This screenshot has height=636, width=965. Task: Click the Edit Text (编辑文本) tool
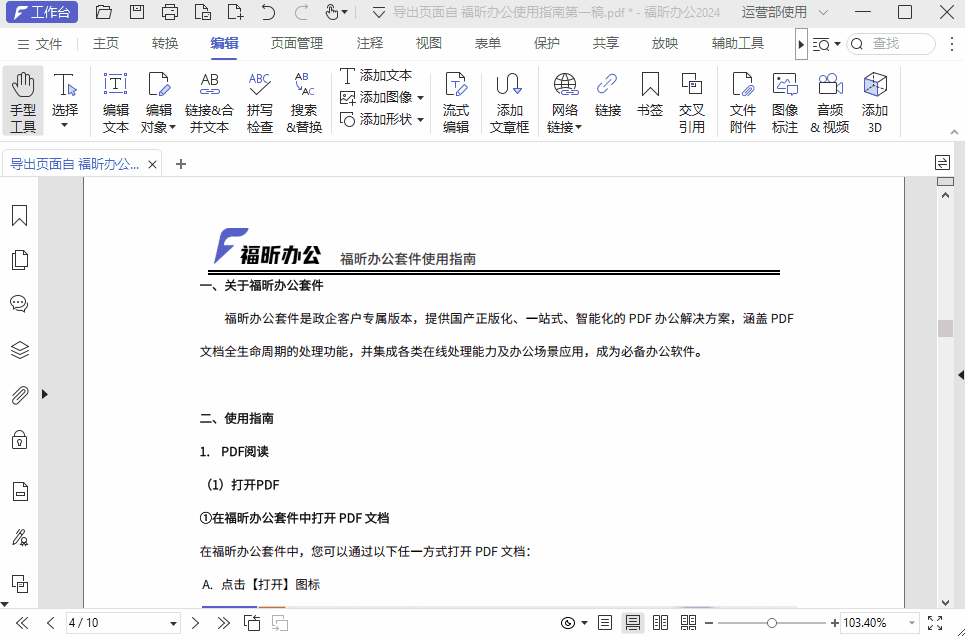(x=115, y=102)
